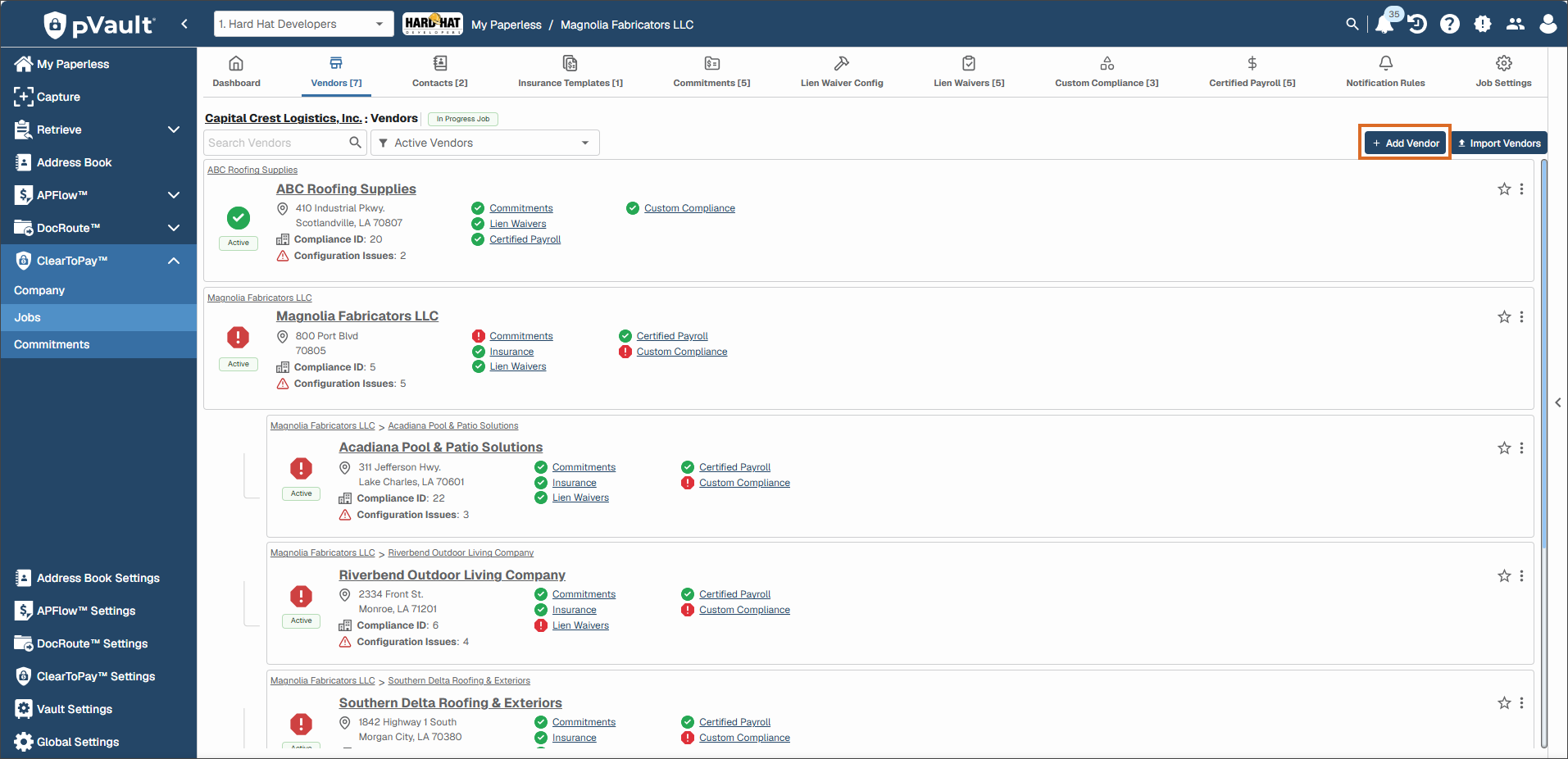The width and height of the screenshot is (1568, 759).
Task: Open the more options menu for Acadiana Pool & Patio
Action: (1522, 448)
